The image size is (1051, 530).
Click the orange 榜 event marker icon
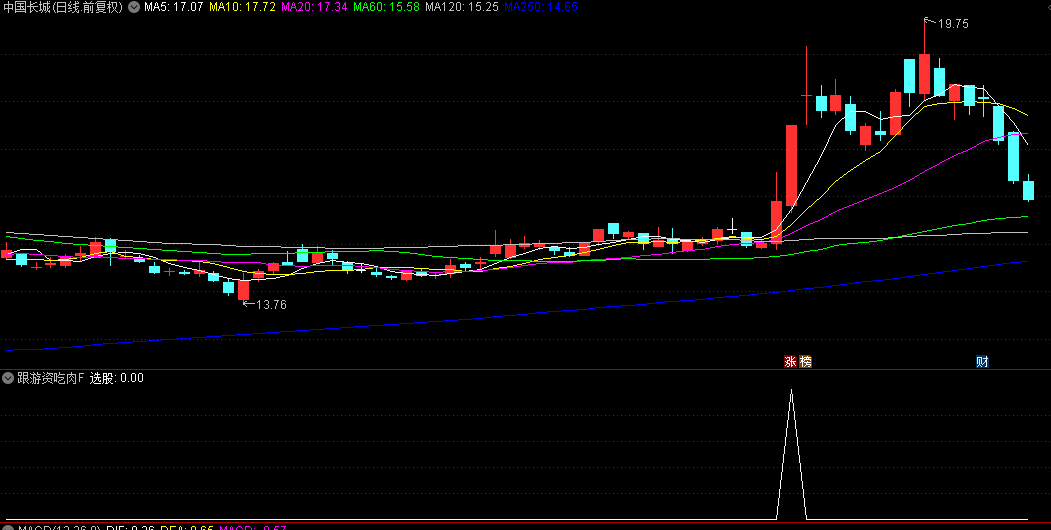point(805,362)
